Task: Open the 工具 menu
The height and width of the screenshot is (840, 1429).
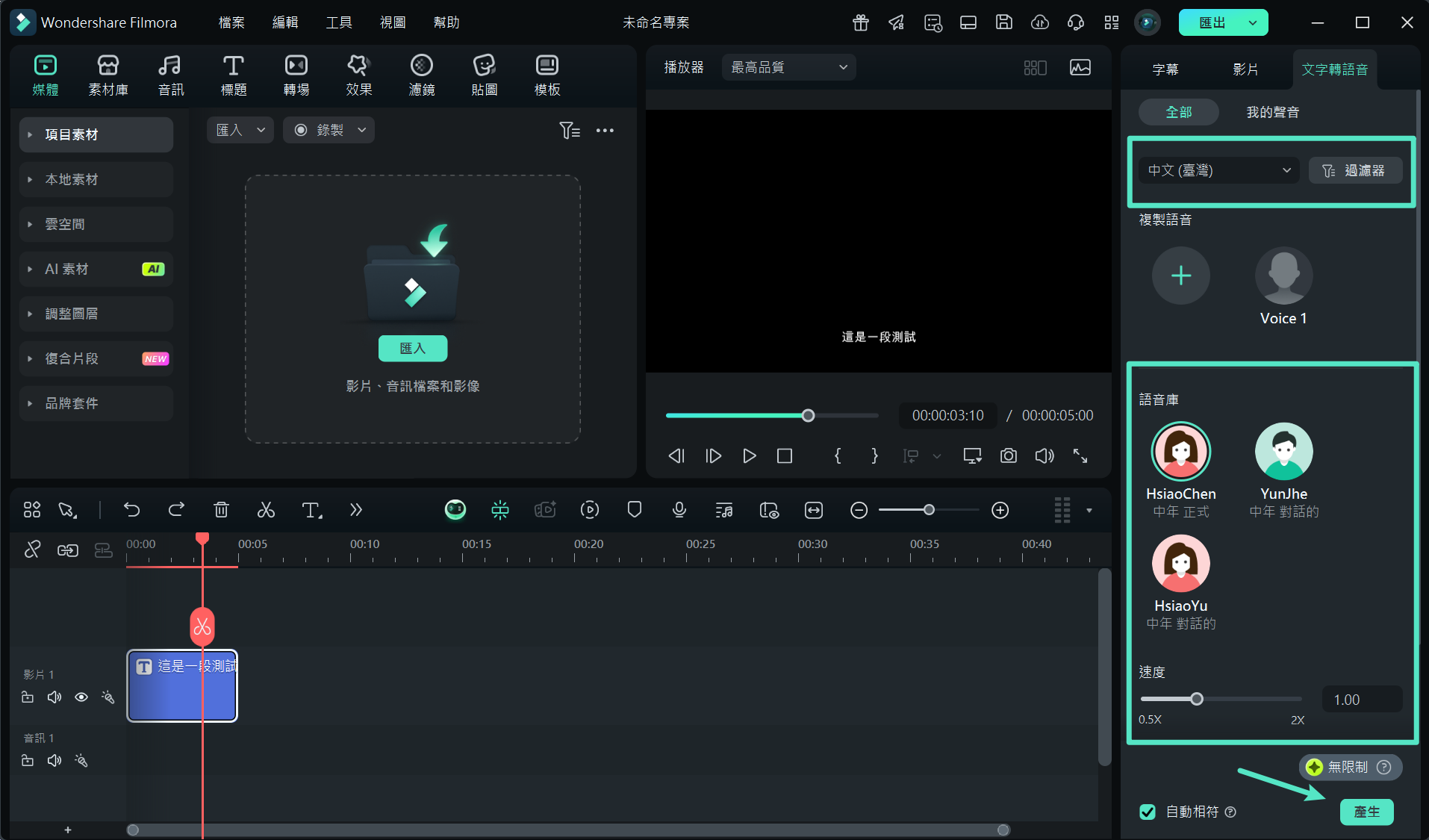Action: tap(339, 22)
